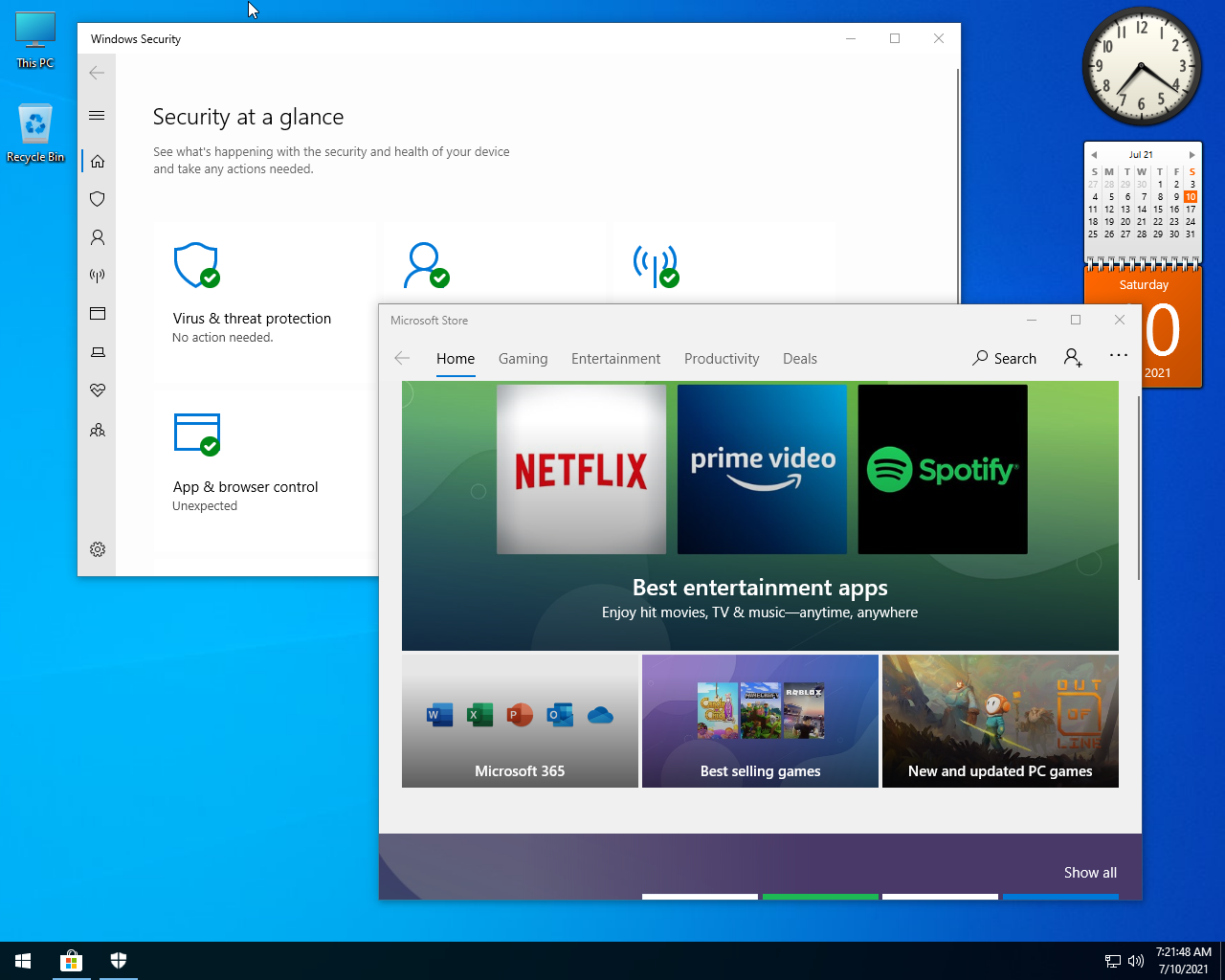
Task: Open Firewall & network protection tile icon
Action: pyautogui.click(x=656, y=265)
